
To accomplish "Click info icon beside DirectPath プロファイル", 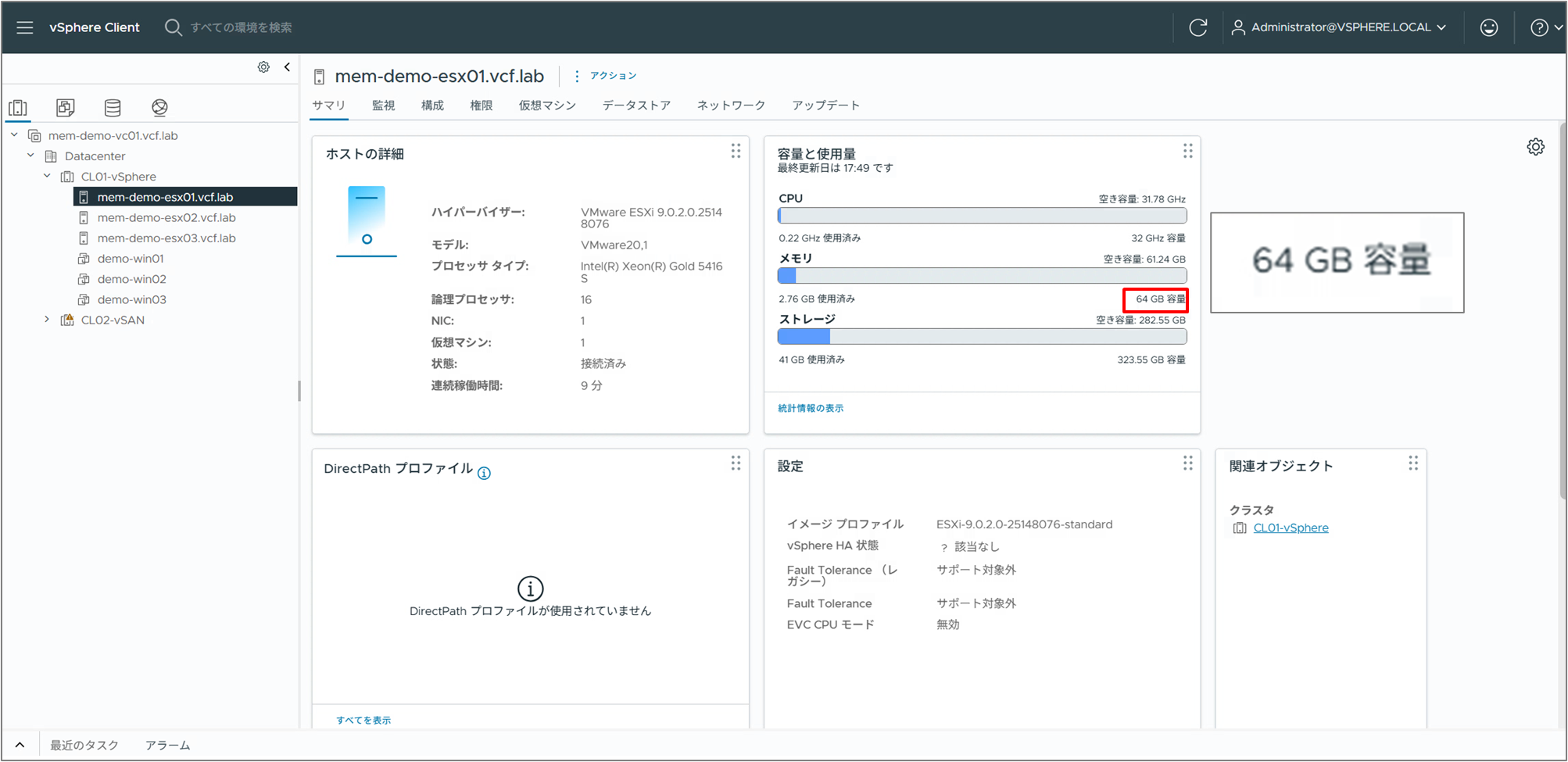I will pyautogui.click(x=484, y=473).
